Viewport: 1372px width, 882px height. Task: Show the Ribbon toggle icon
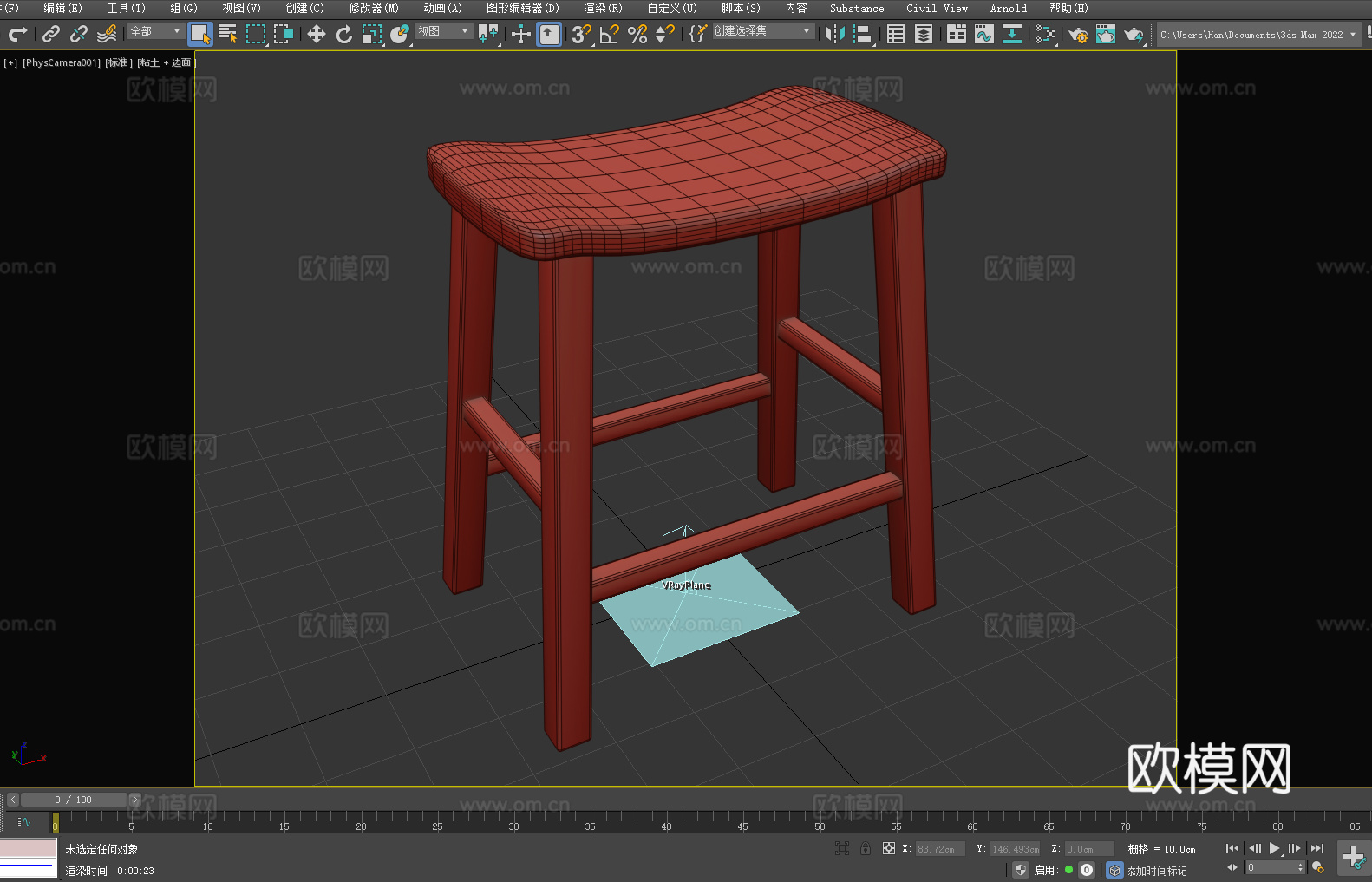[x=957, y=34]
